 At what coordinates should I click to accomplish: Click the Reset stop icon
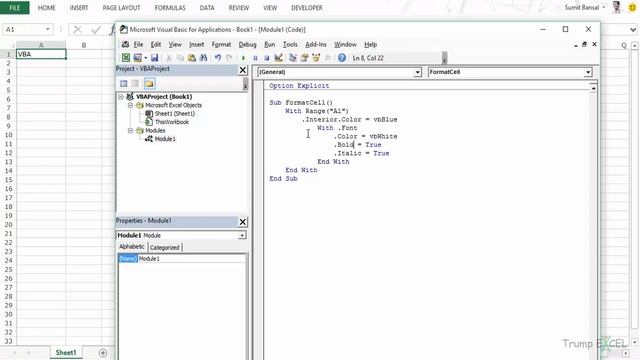tap(267, 58)
